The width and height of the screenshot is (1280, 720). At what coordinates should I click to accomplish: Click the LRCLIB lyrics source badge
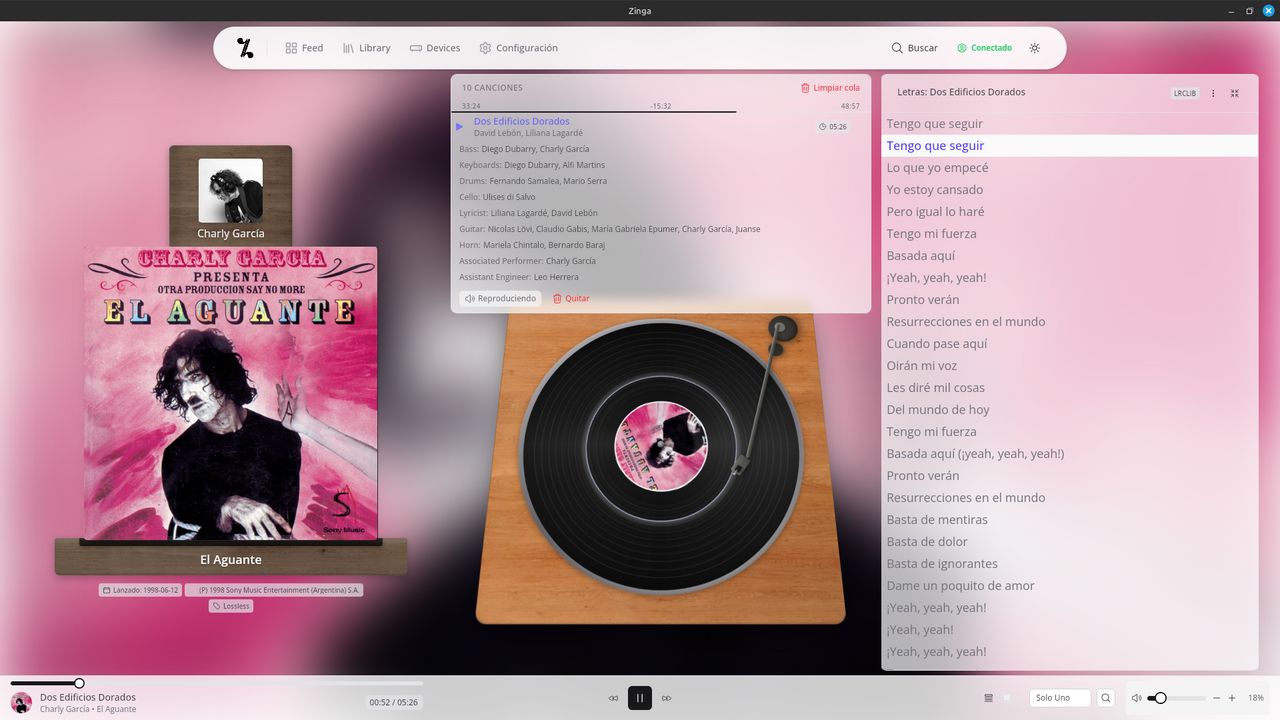point(1185,93)
